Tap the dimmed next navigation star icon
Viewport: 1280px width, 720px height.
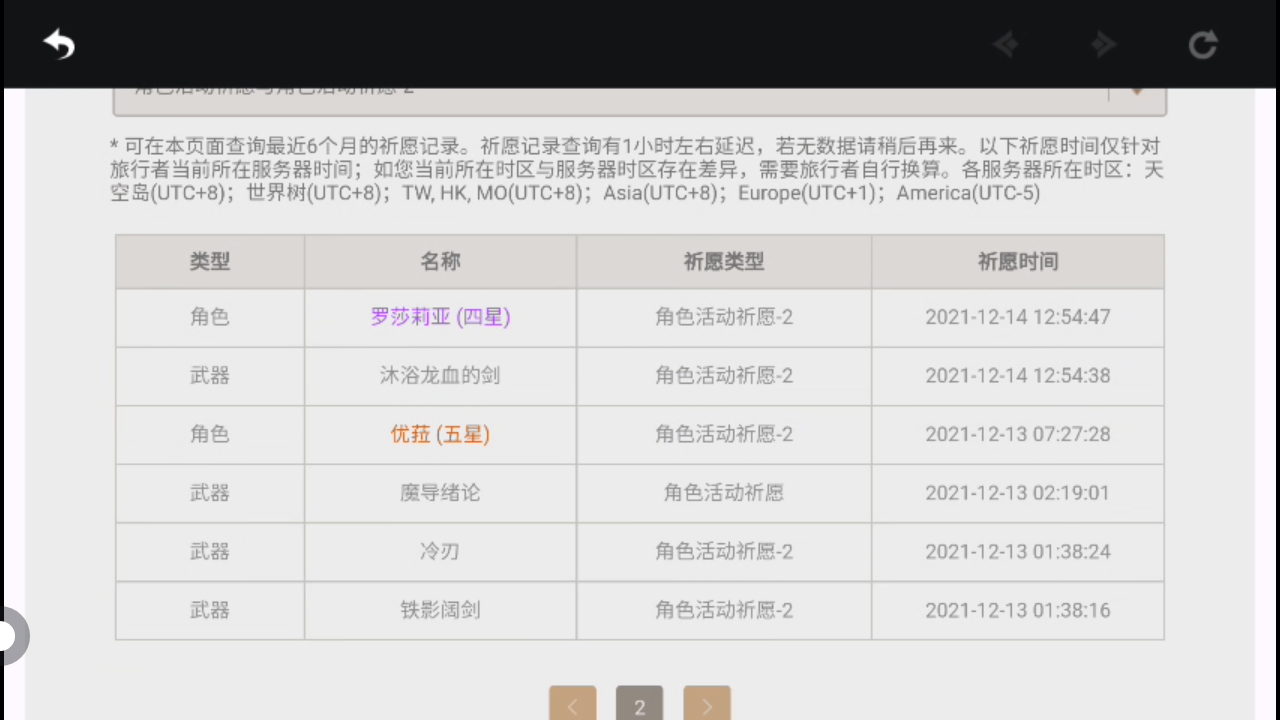click(1103, 44)
